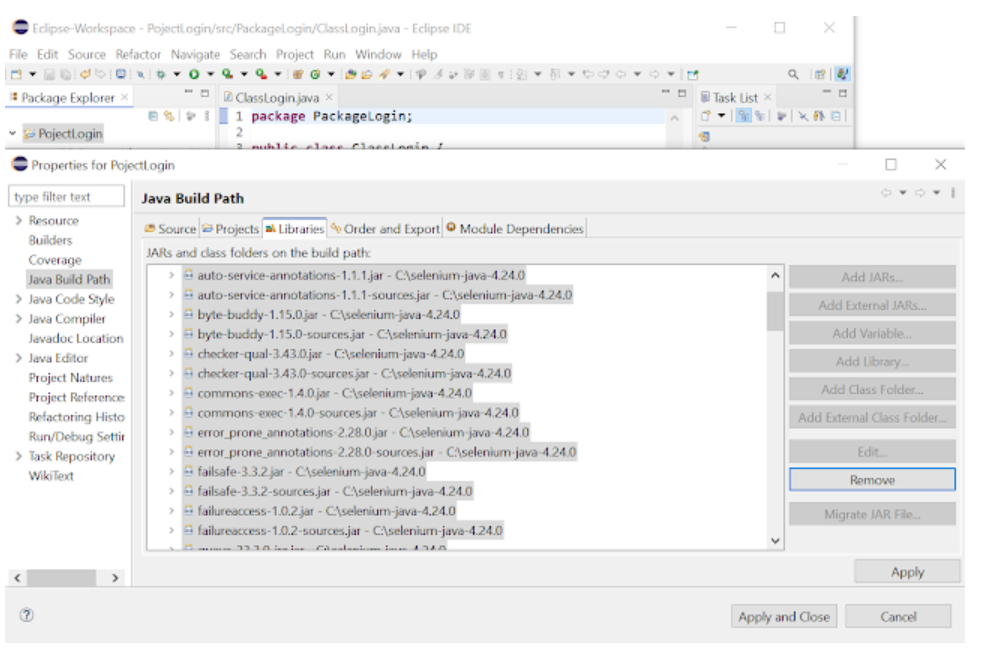Close the ClassLogin.java editor tab

point(329,97)
